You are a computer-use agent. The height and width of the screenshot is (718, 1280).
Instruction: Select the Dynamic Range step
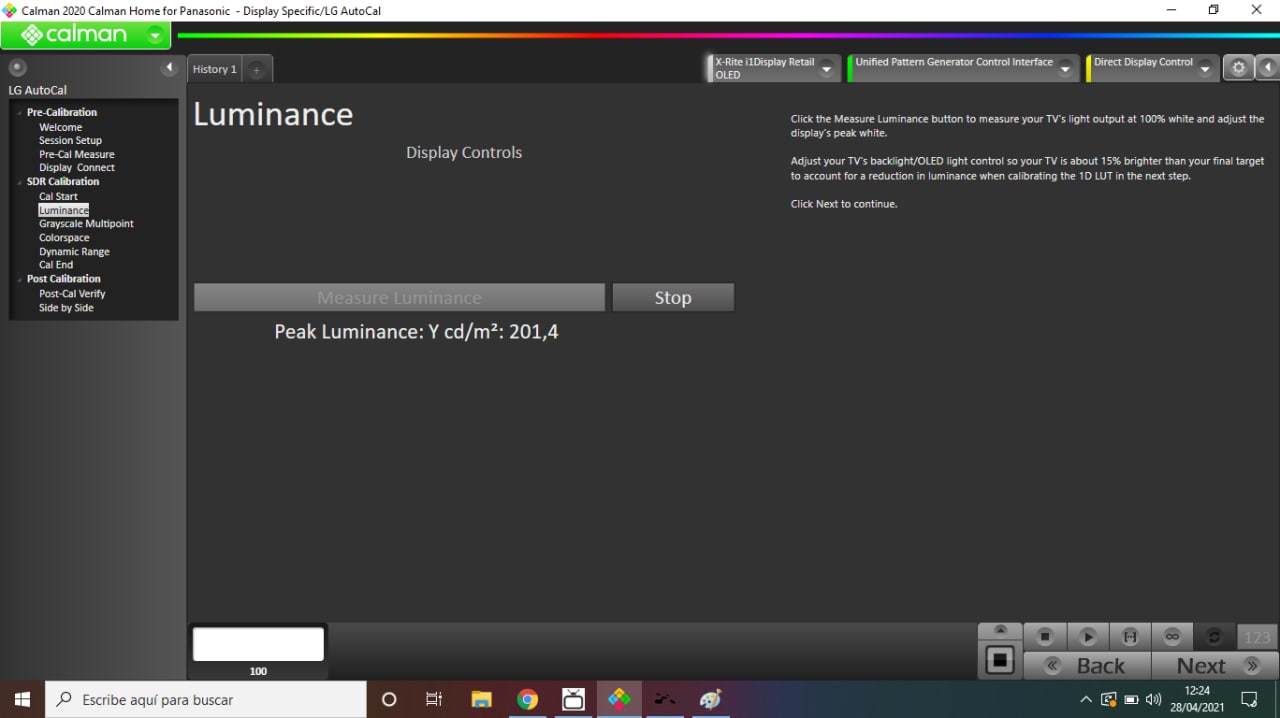[74, 252]
